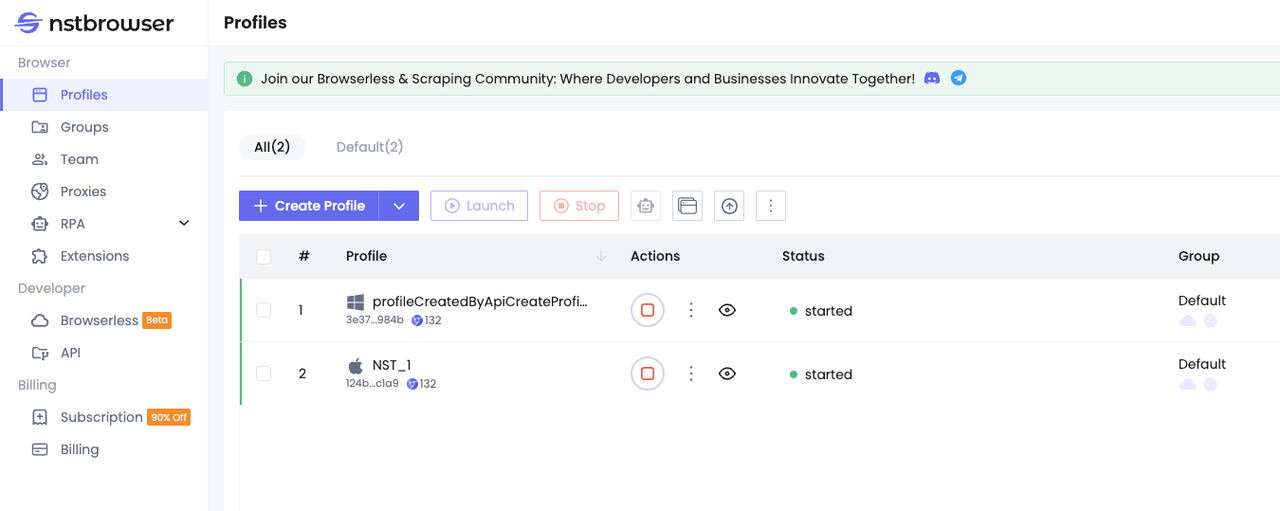Click the community banner message text
This screenshot has height=511, width=1280.
[588, 78]
